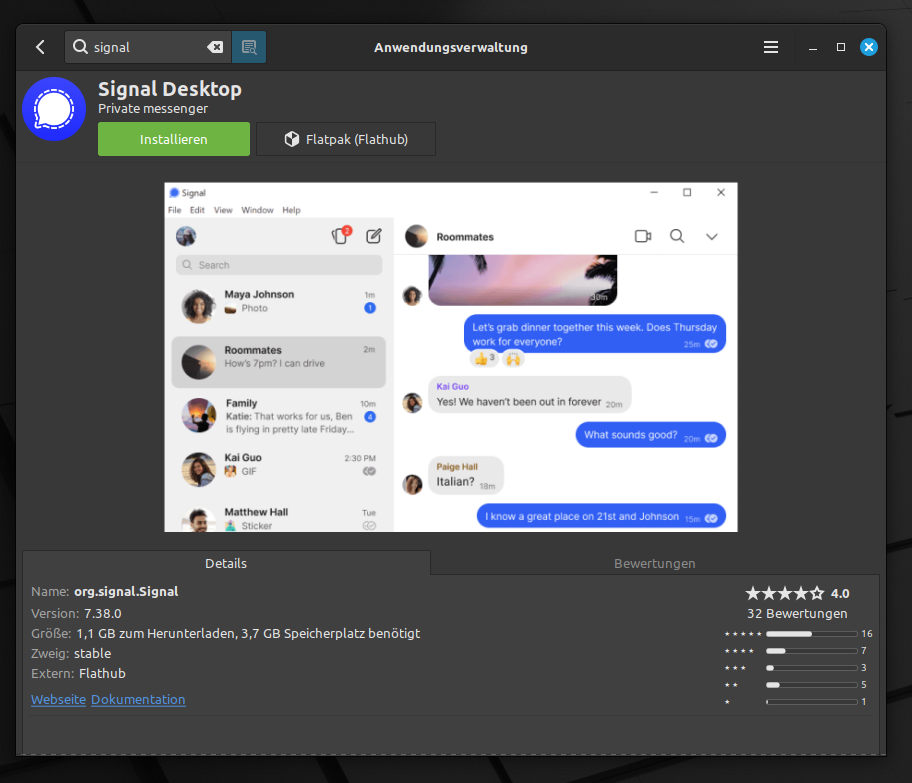Screen dimensions: 912x783
Task: Click the one-star rating bar
Action: (811, 702)
